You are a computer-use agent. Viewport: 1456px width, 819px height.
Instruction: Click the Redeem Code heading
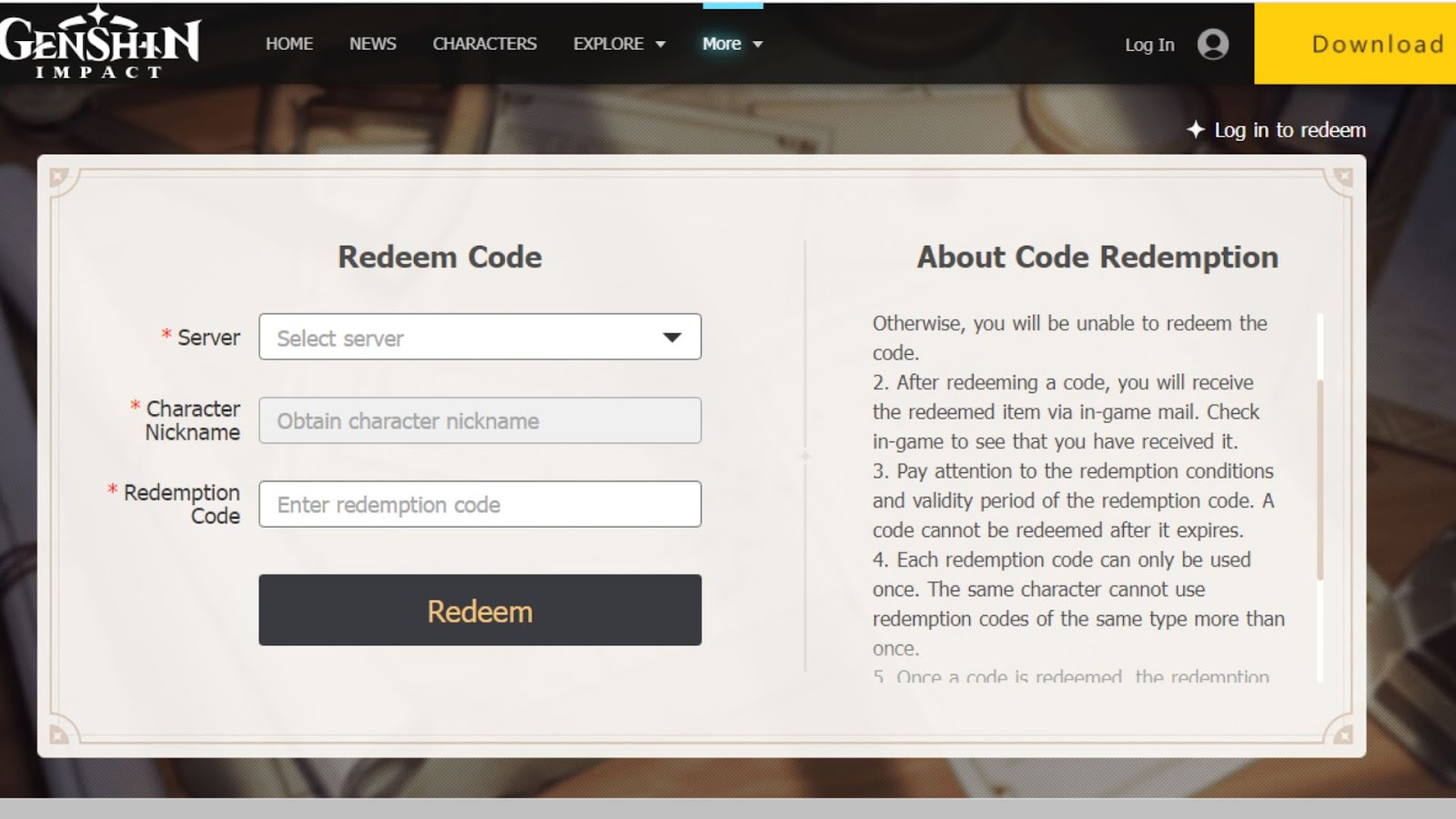pos(440,257)
